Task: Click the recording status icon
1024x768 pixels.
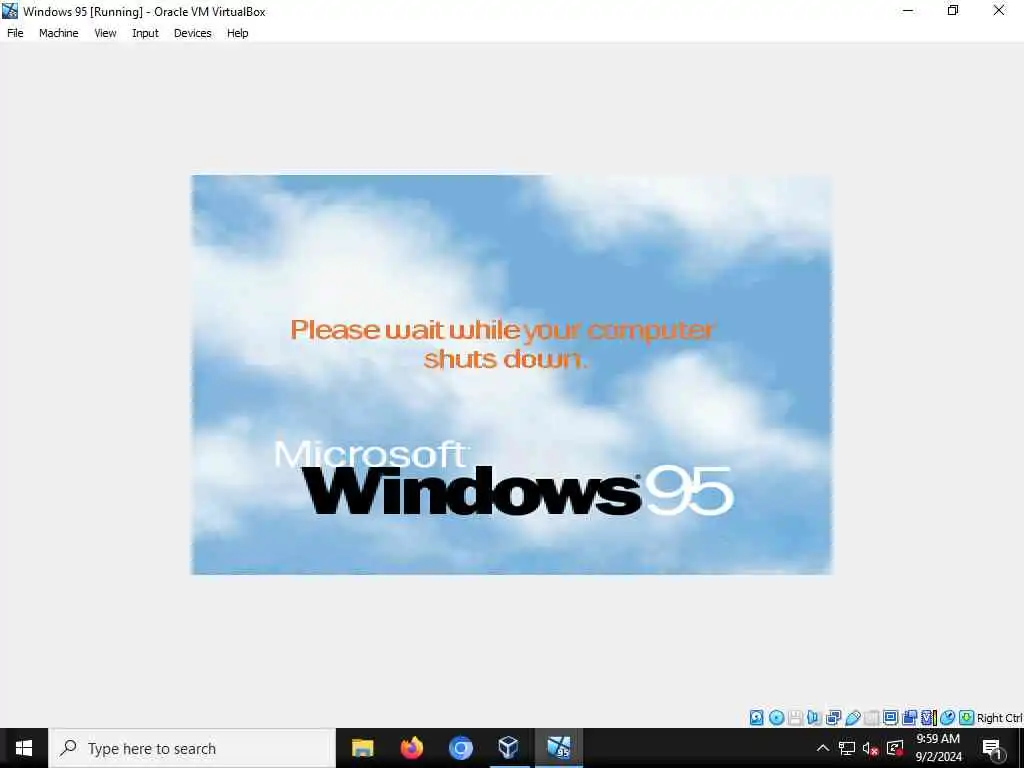Action: coord(910,718)
